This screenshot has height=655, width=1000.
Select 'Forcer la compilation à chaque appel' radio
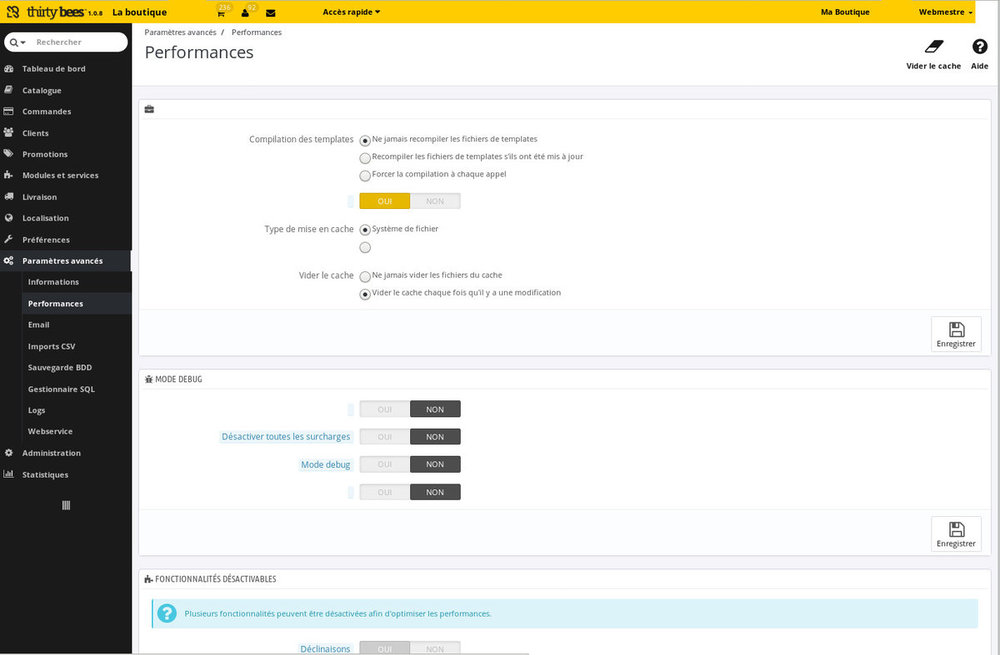(365, 175)
